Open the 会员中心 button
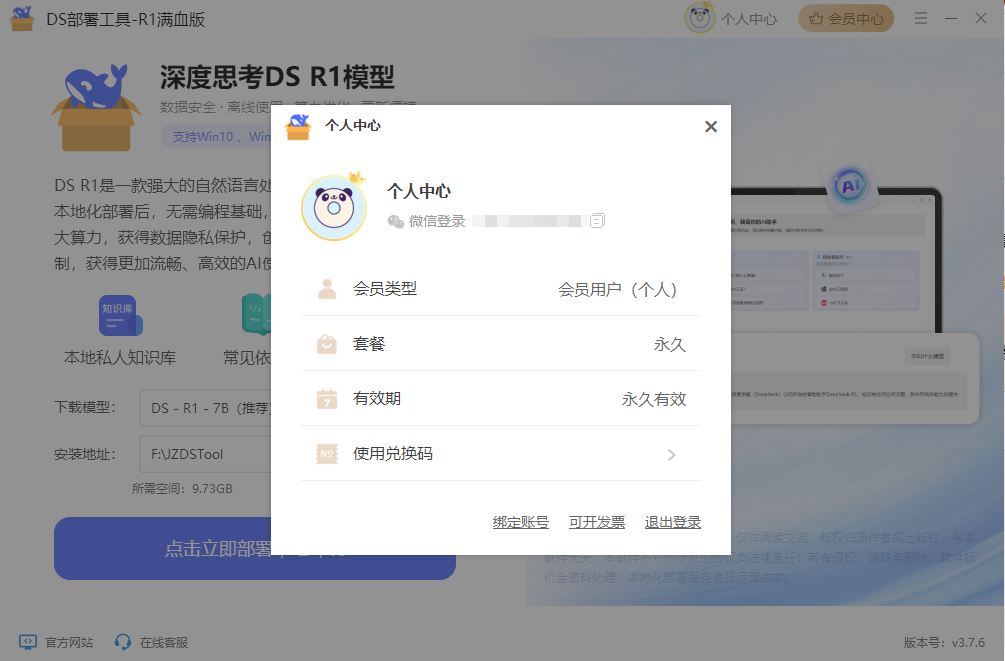This screenshot has width=1005, height=661. (x=846, y=19)
